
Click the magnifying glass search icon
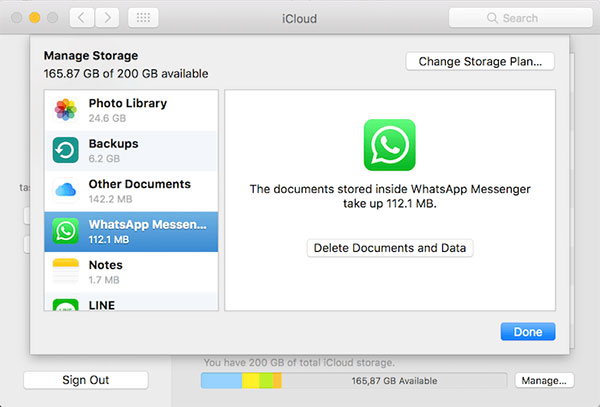[492, 18]
